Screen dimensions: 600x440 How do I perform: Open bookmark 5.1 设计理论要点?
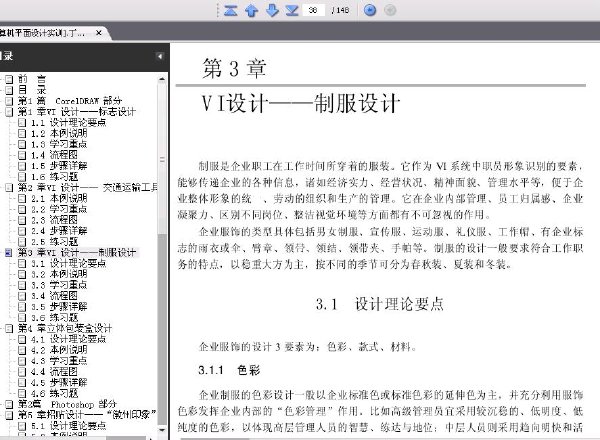point(68,425)
